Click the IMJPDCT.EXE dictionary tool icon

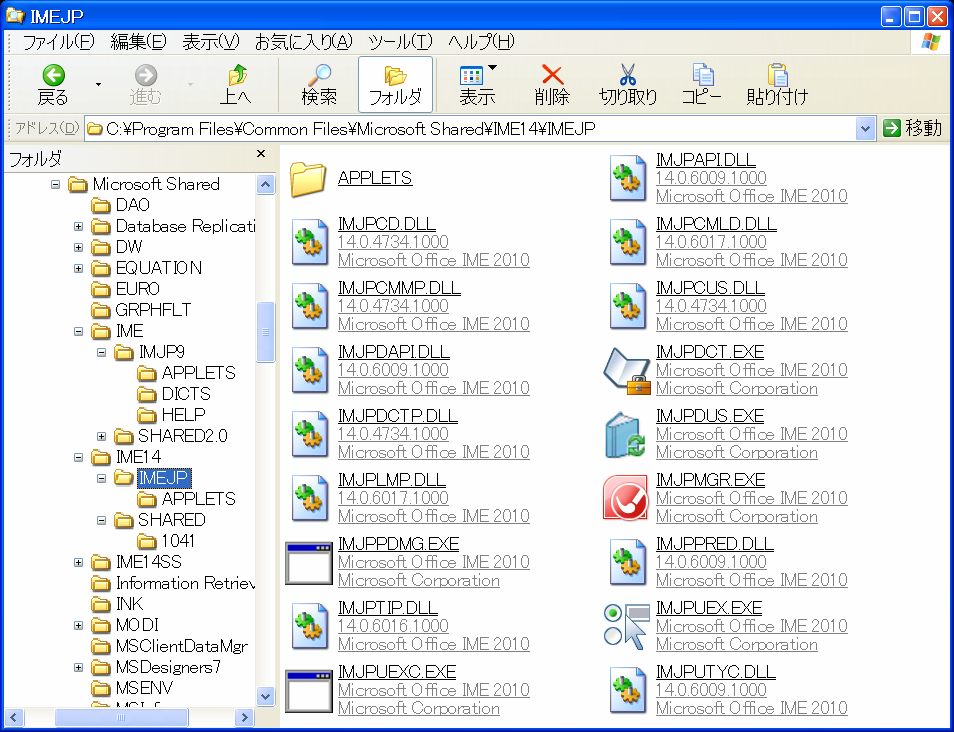tap(627, 371)
